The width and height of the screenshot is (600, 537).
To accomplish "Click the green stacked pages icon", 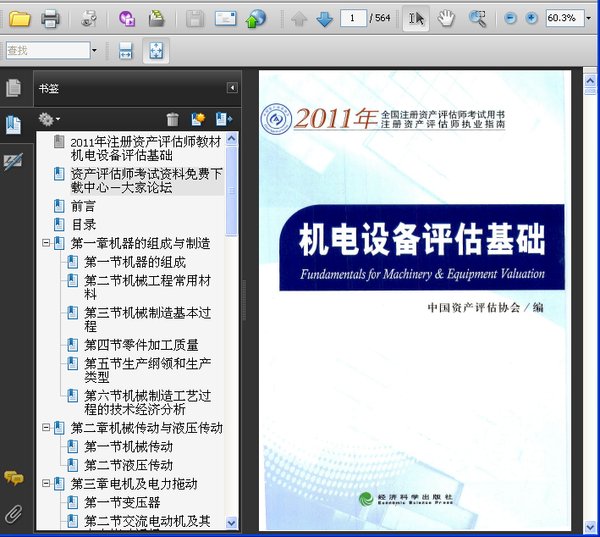I will tap(157, 18).
